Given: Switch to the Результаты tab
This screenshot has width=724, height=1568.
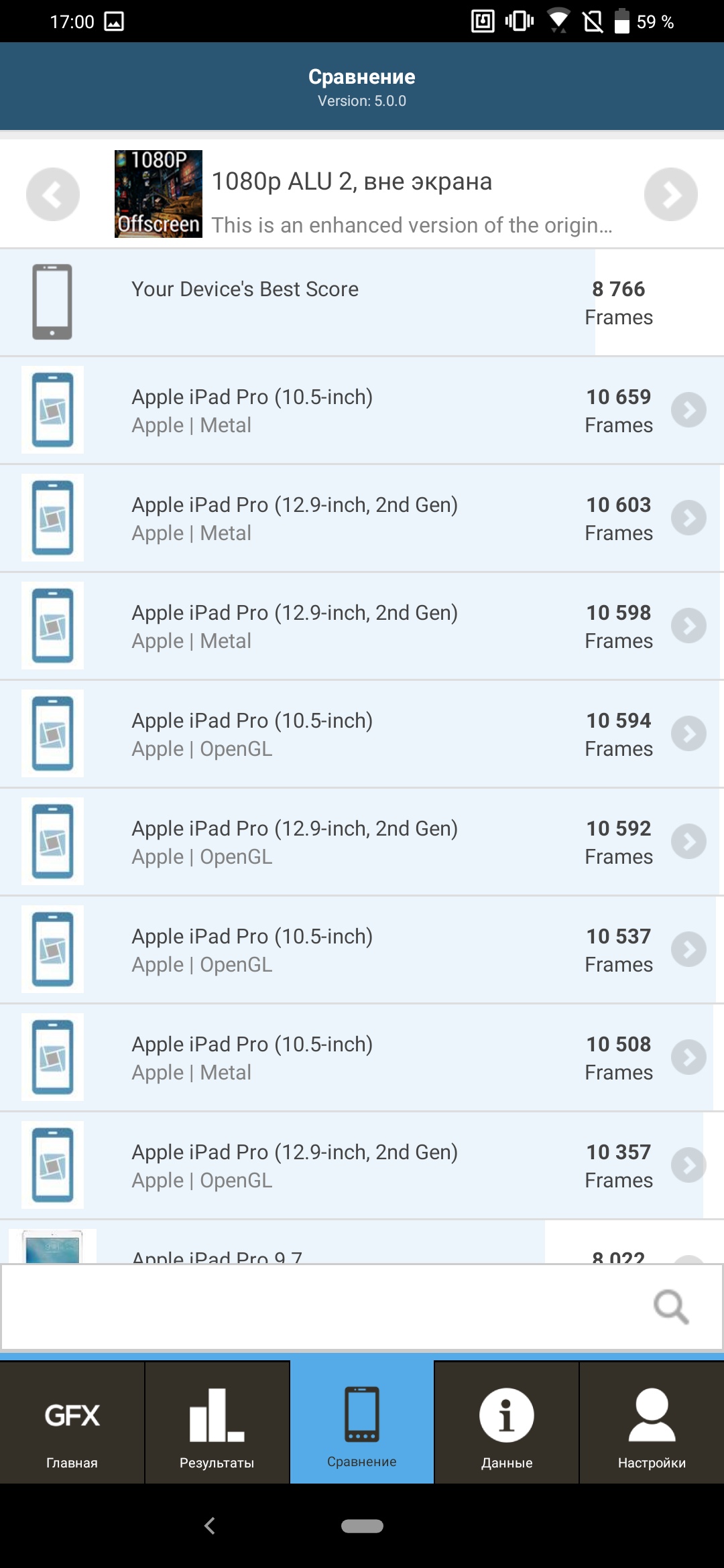Looking at the screenshot, I should [x=217, y=1423].
